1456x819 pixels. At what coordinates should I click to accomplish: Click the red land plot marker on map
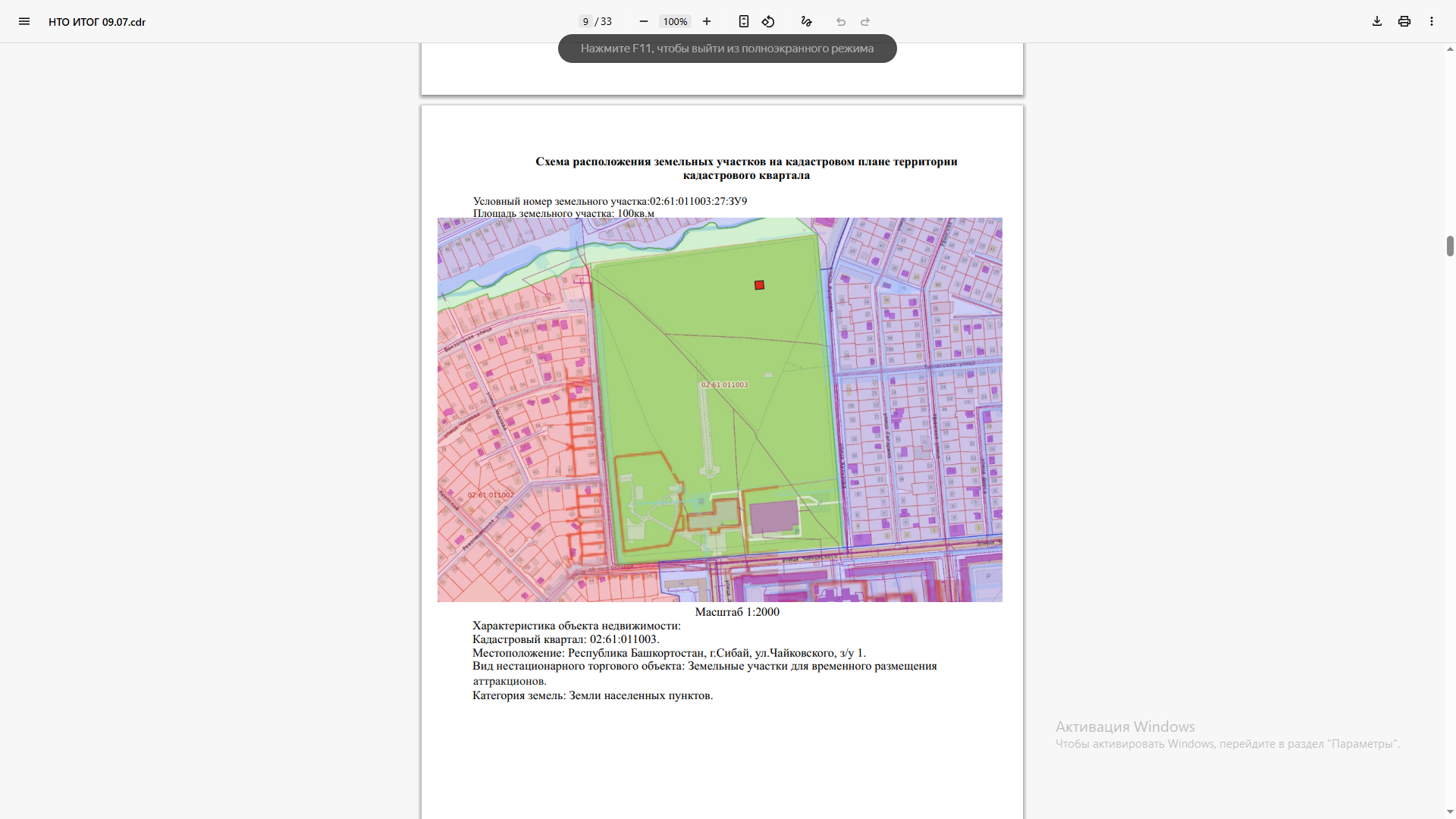coord(759,285)
